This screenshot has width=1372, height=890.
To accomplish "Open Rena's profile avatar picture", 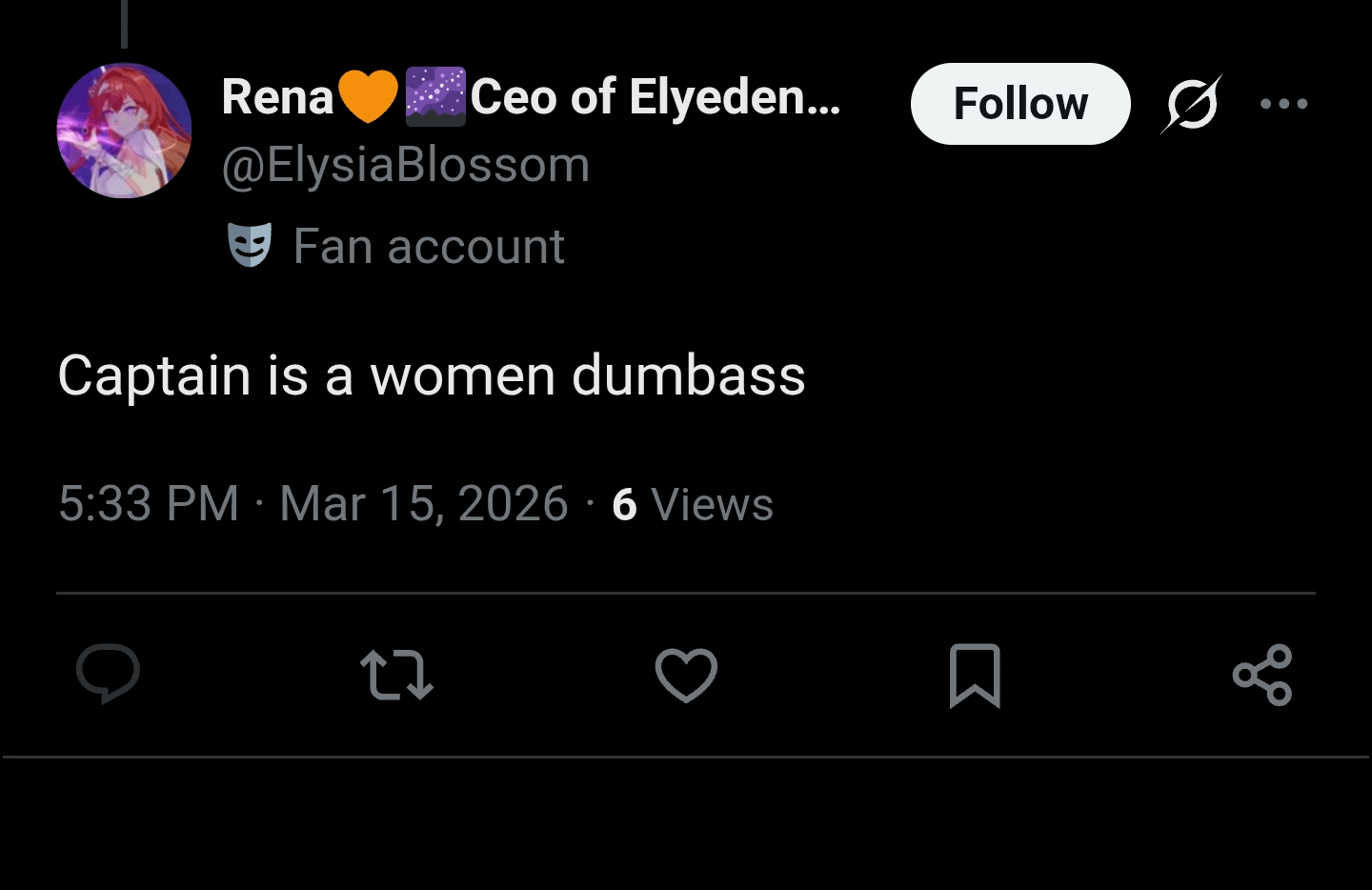I will point(125,131).
